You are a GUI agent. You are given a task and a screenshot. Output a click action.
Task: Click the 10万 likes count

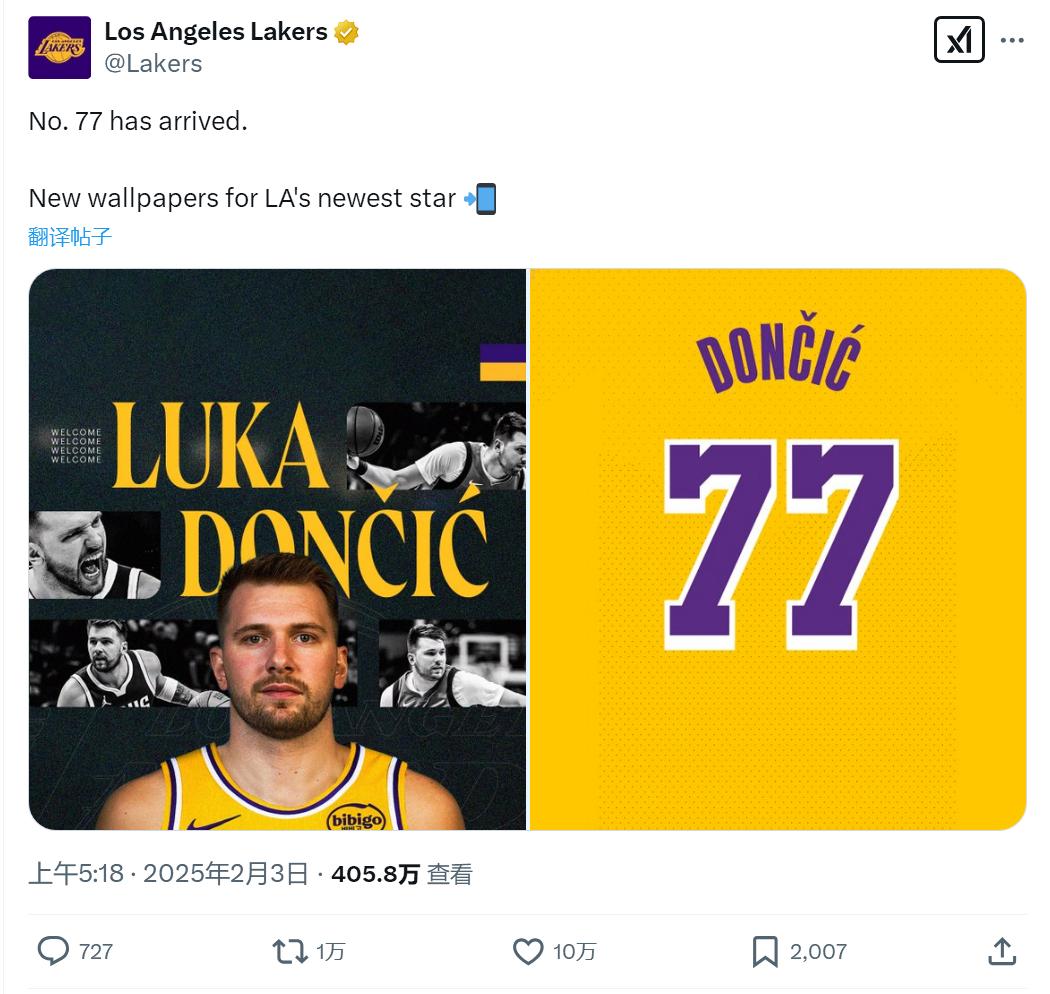point(574,951)
